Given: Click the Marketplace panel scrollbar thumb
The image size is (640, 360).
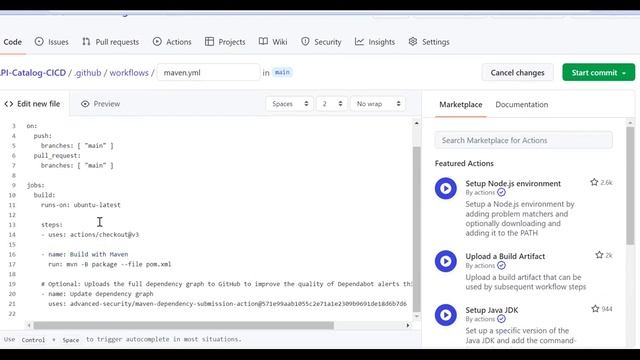Looking at the screenshot, I should tap(630, 186).
